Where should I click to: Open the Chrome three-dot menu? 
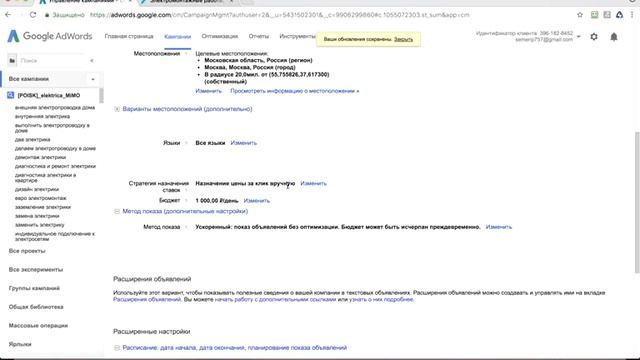[x=632, y=15]
